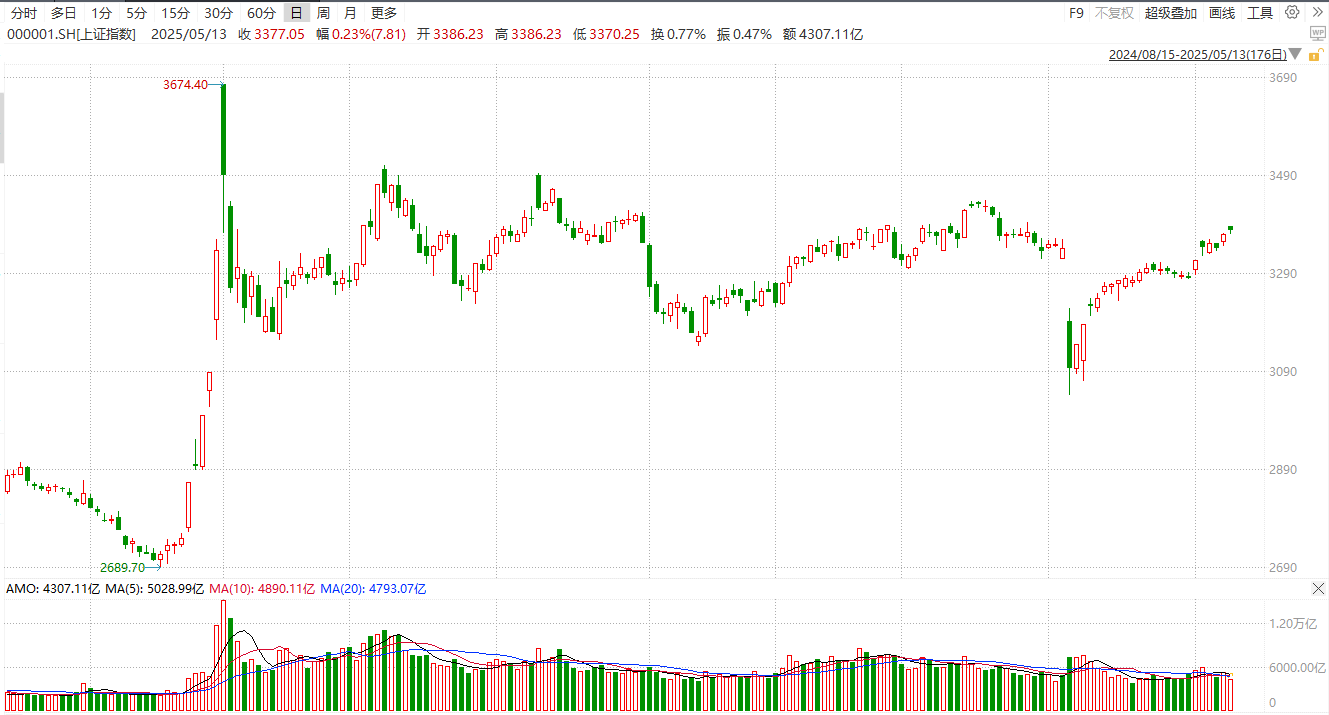Switch to 多日 multi-day view

[63, 13]
